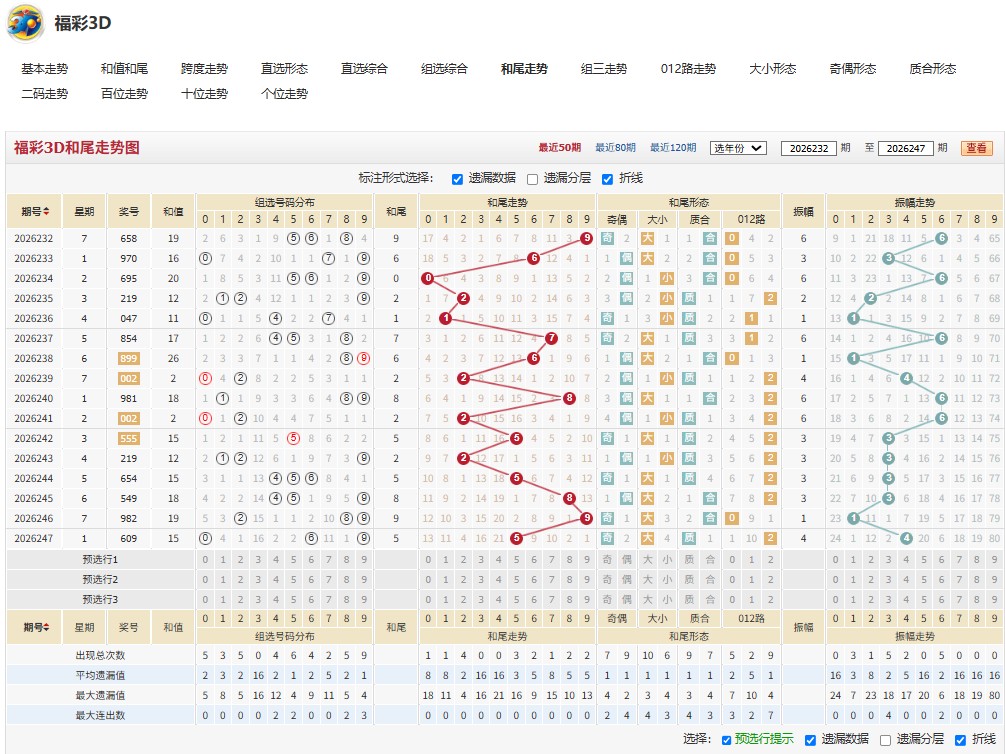Click 最大遗漏值 row label

(101, 695)
